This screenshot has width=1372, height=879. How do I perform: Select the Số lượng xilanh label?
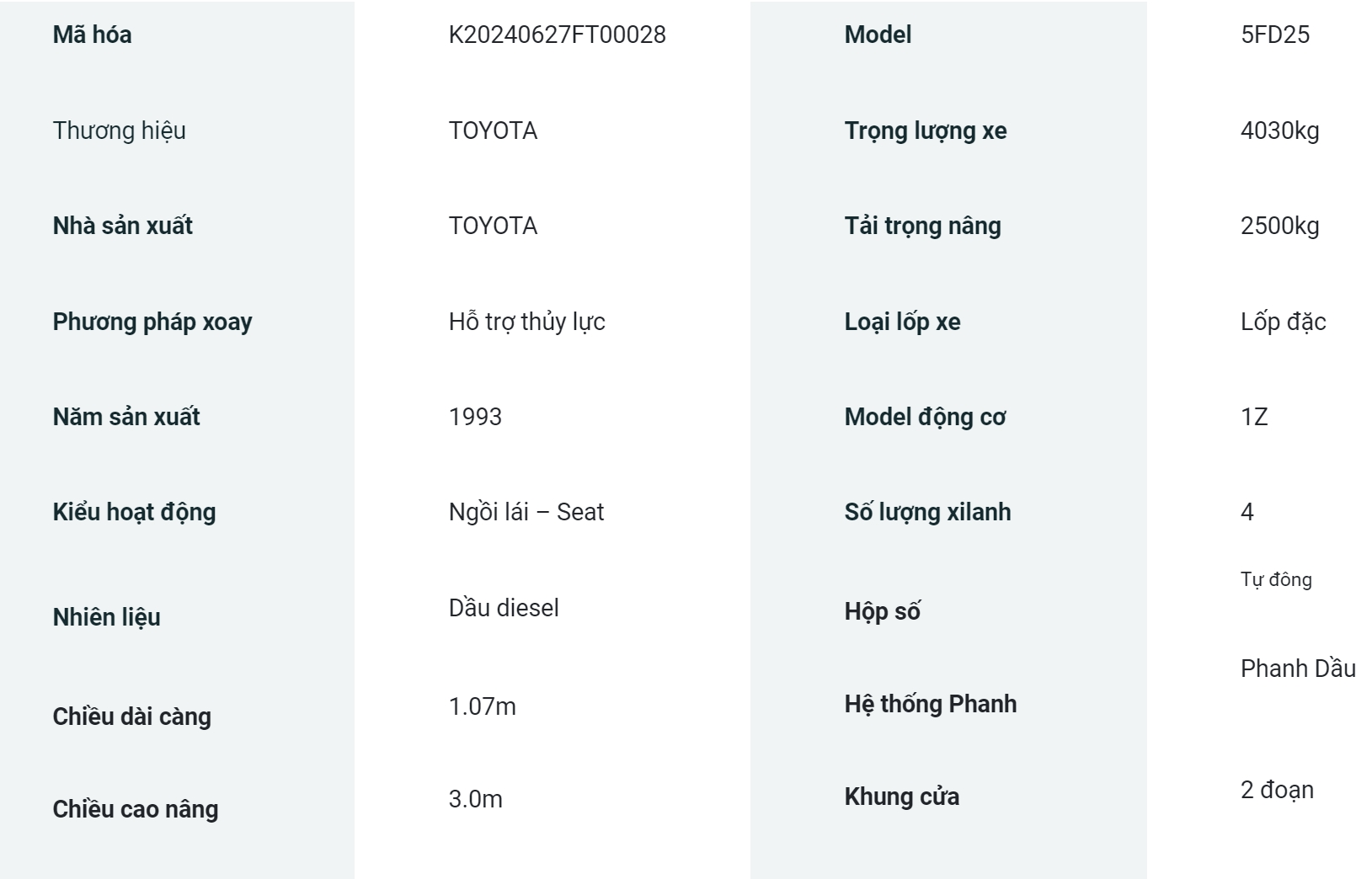pos(927,512)
